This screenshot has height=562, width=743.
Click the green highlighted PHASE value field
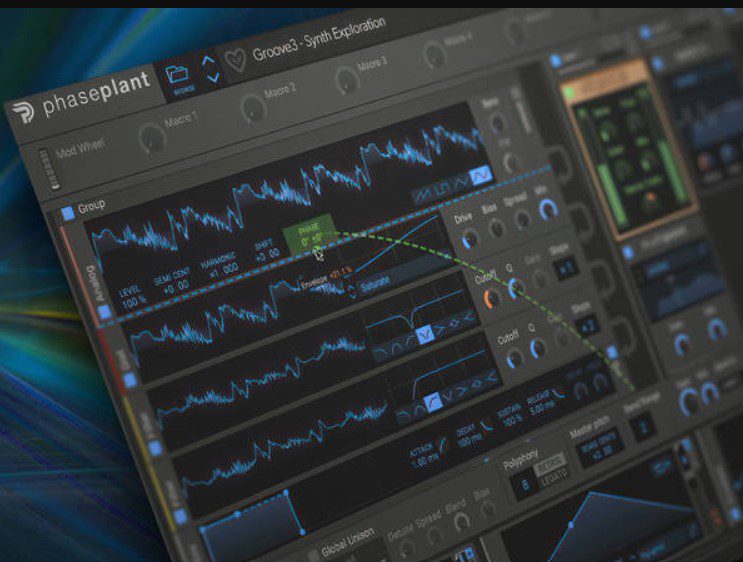[x=311, y=233]
